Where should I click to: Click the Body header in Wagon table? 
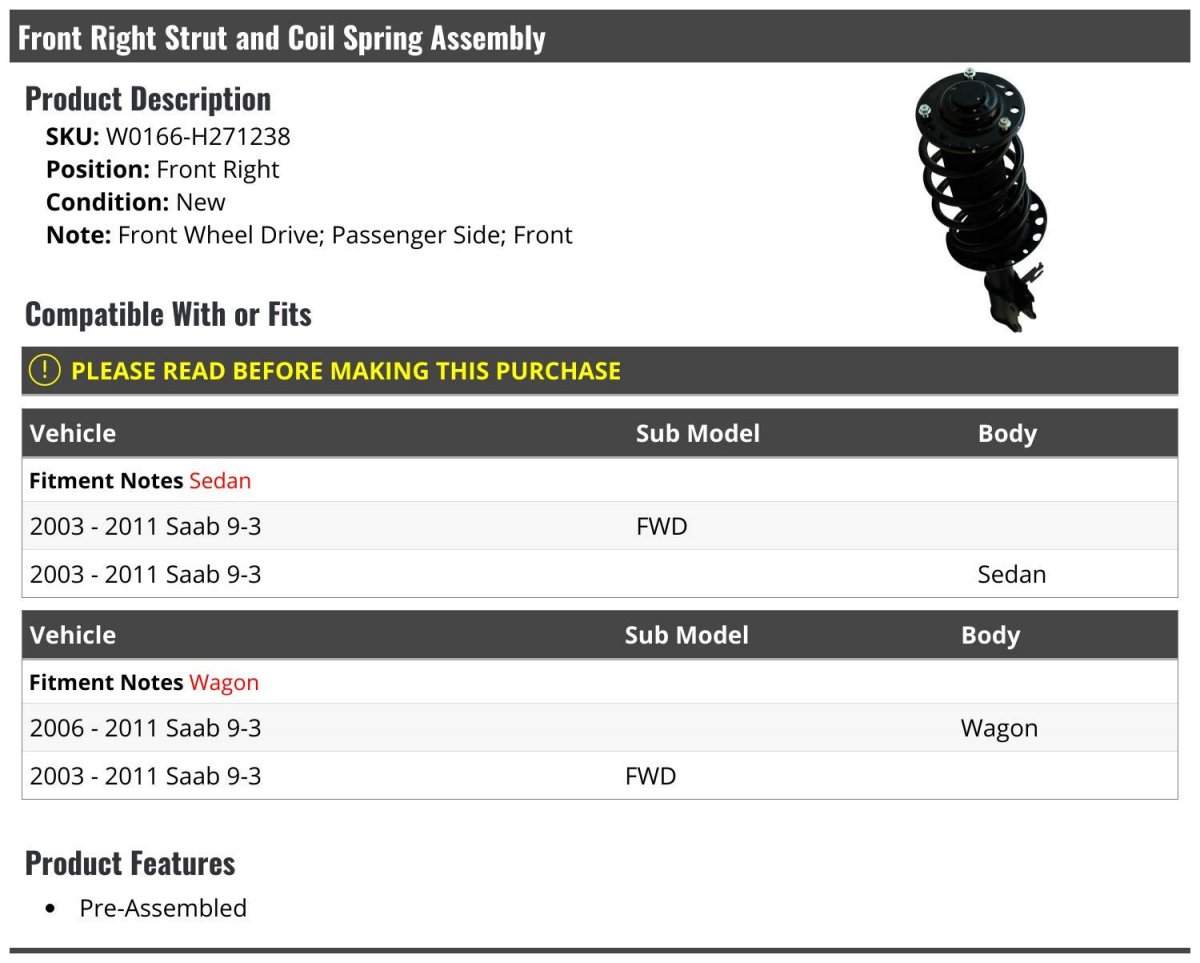[x=990, y=636]
